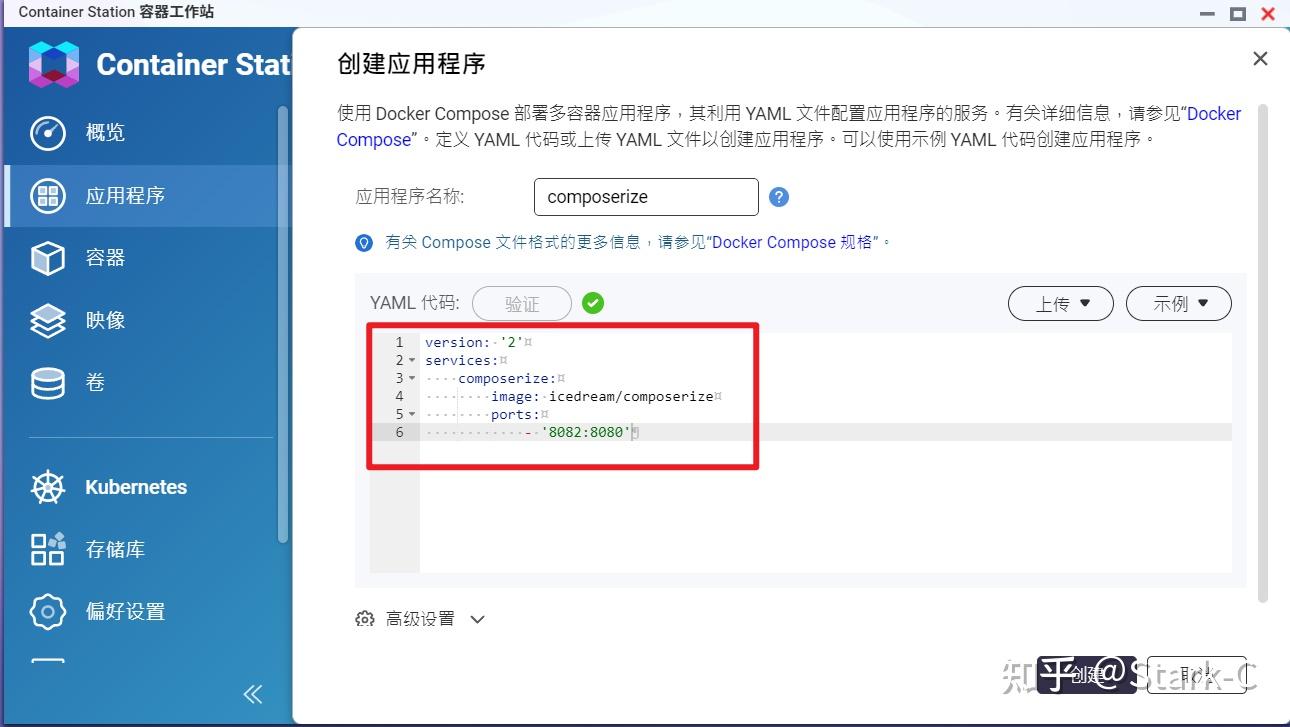Collapse the sidebar with the double chevron
Image resolution: width=1290 pixels, height=727 pixels.
pos(252,693)
